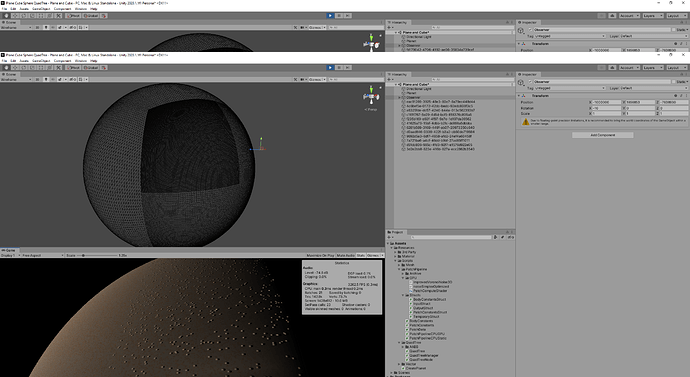Viewport: 690px width, 377px height.
Task: Click search by label icon in Project panel
Action: coord(503,237)
